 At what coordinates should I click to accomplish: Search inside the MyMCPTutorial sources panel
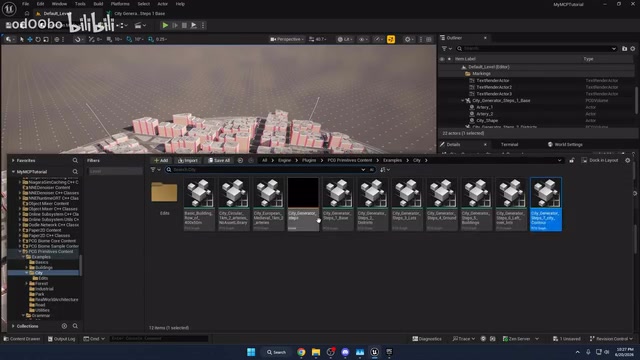[x=75, y=172]
